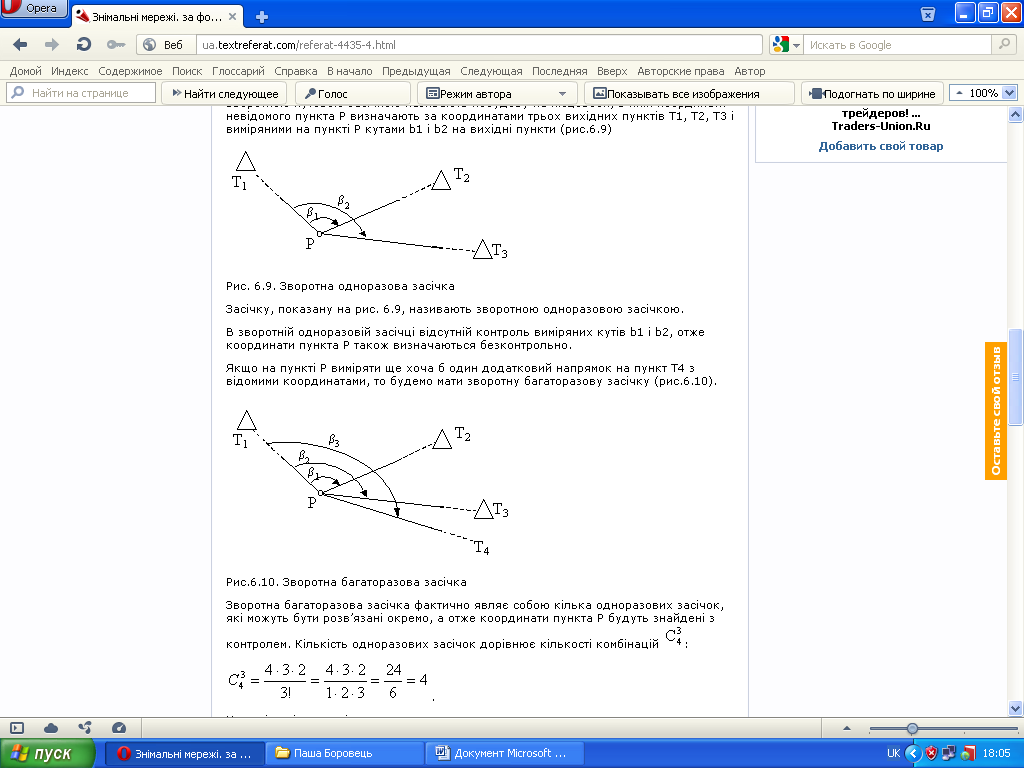Go to Последняя page item
This screenshot has height=768, width=1024.
560,71
